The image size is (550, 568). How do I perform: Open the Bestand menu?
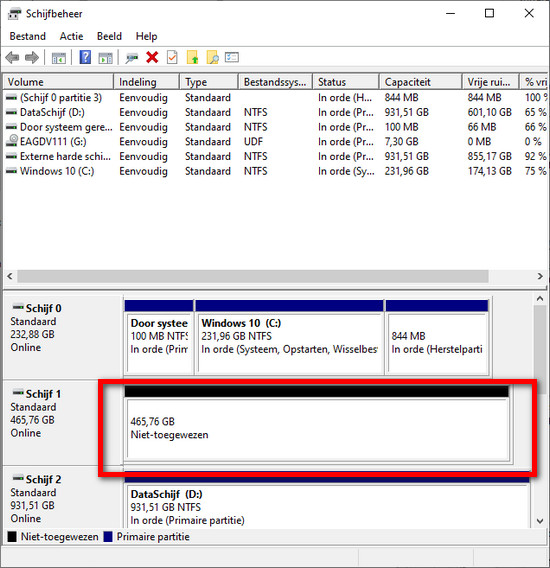[x=28, y=36]
